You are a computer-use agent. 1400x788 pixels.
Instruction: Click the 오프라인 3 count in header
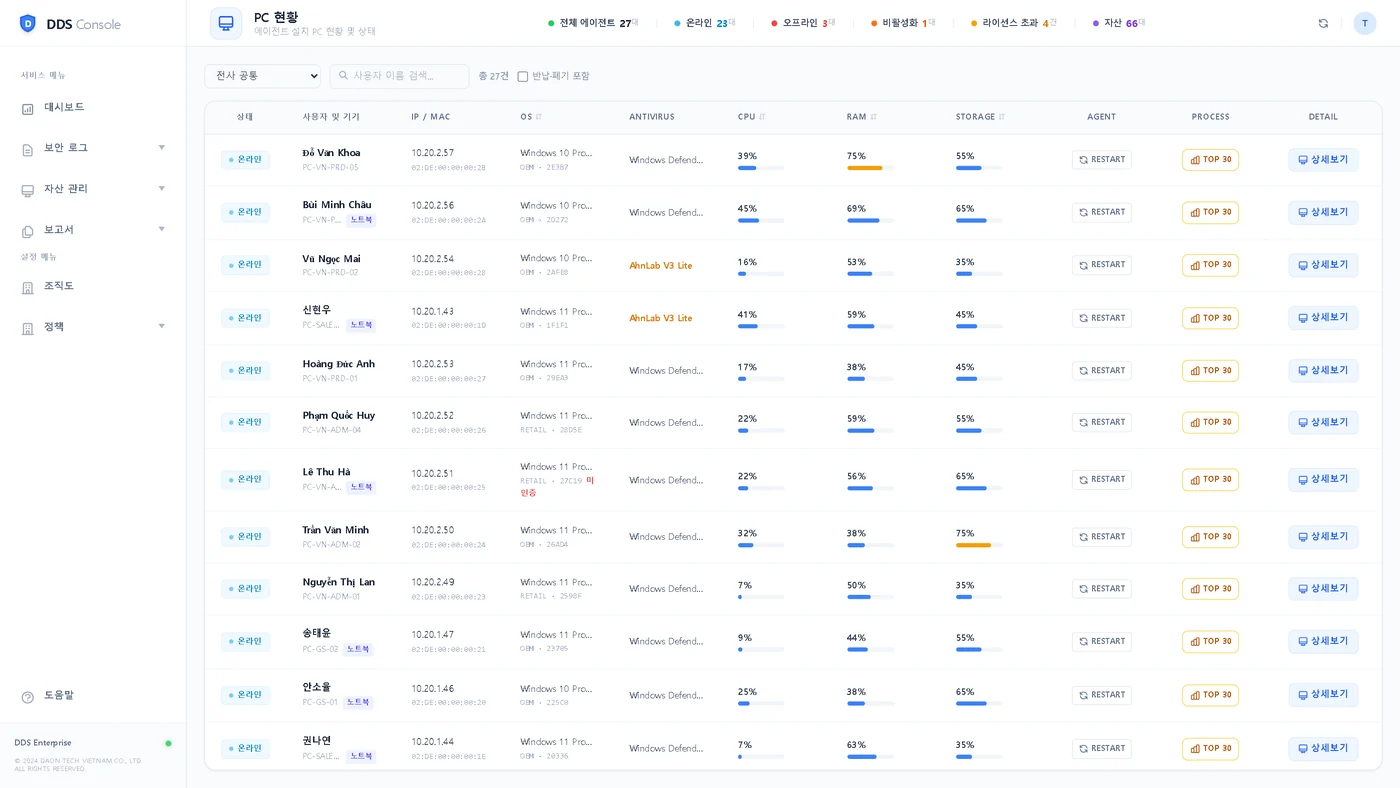click(x=803, y=23)
